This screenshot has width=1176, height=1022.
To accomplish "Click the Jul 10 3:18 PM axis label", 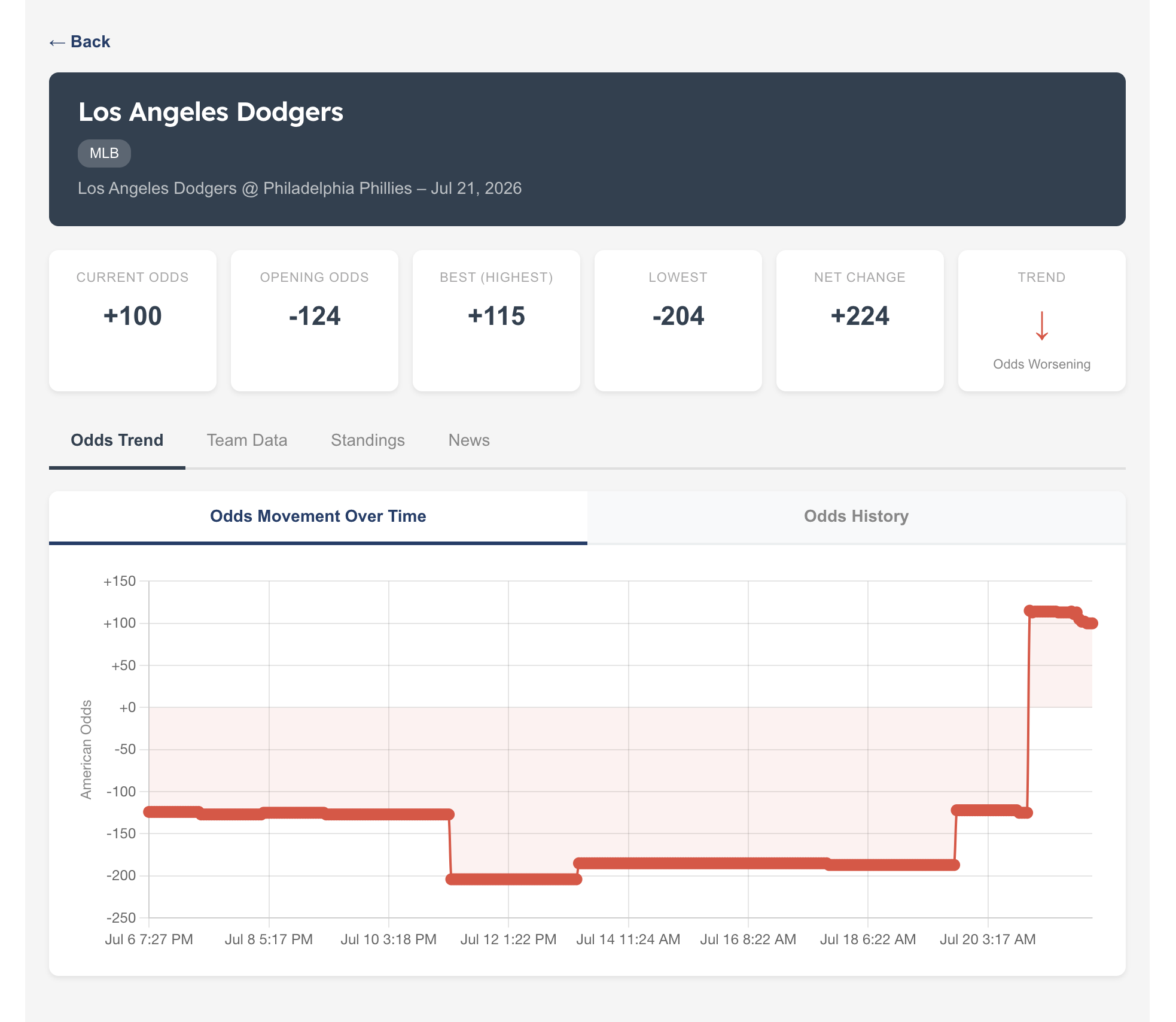I will coord(389,939).
